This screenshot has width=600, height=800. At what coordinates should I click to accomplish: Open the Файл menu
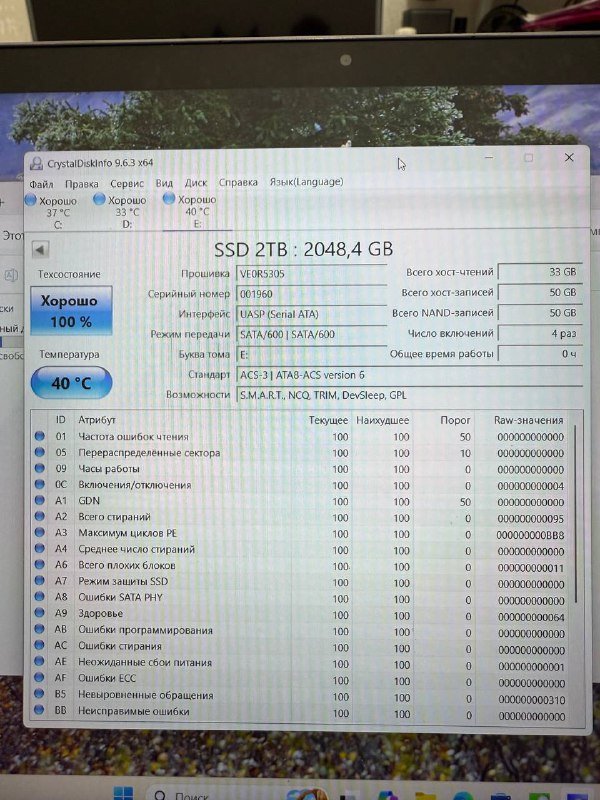point(41,184)
